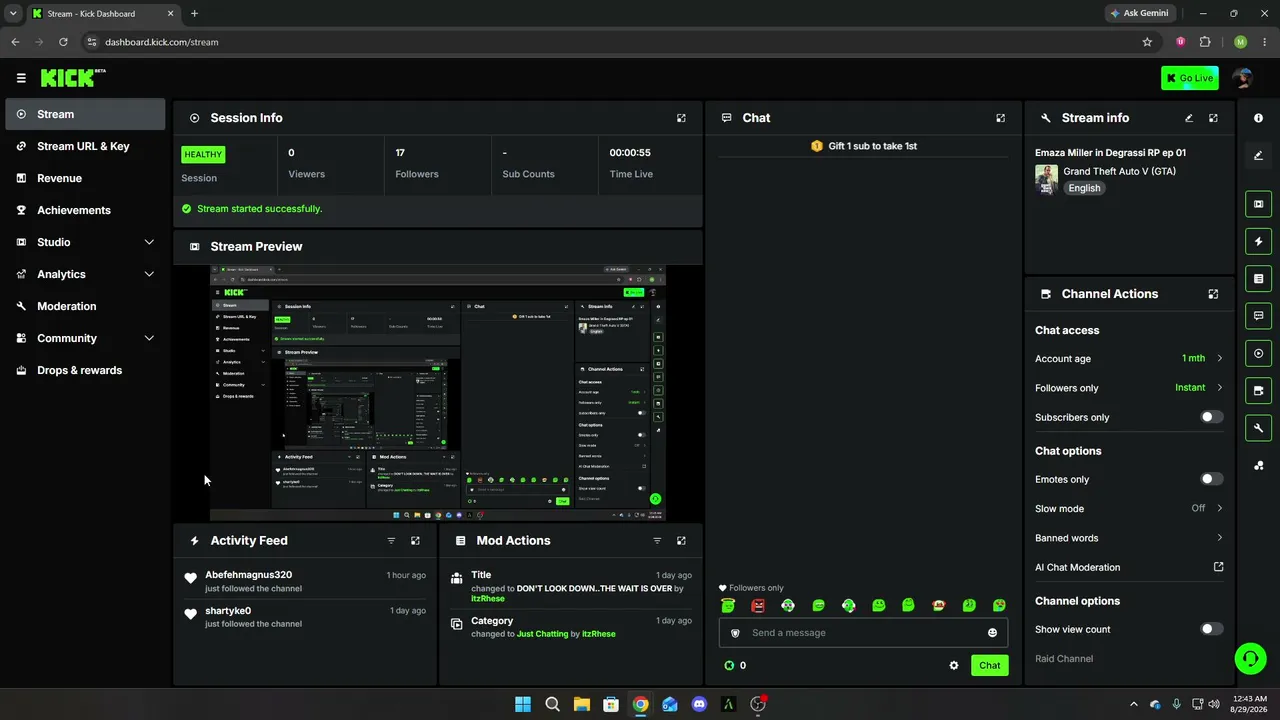Click the Grand Theft Auto V (GTA) category
Screen dimensions: 1280x720
pos(1119,171)
